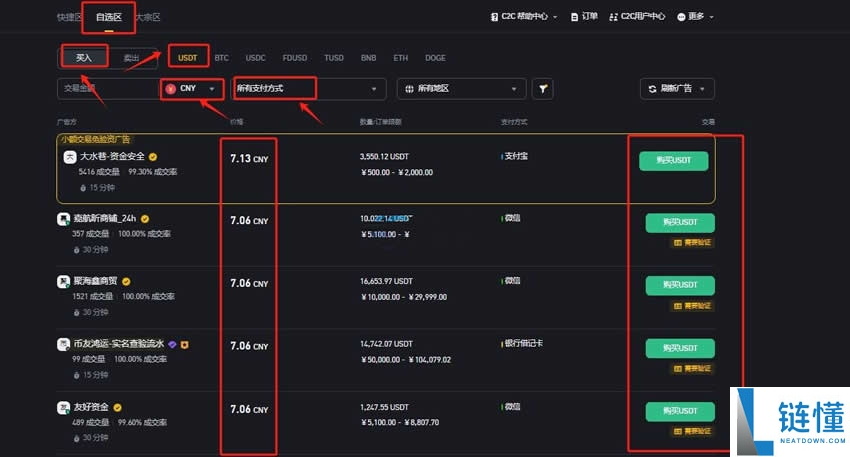Viewport: 850px width, 457px height.
Task: Click 购买USDT for 嘉航新商铺_24h
Action: pos(680,223)
